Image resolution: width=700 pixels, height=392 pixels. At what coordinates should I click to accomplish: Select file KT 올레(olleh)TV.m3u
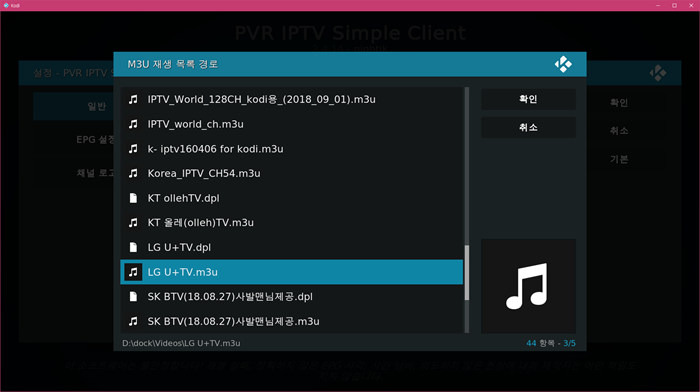[292, 222]
